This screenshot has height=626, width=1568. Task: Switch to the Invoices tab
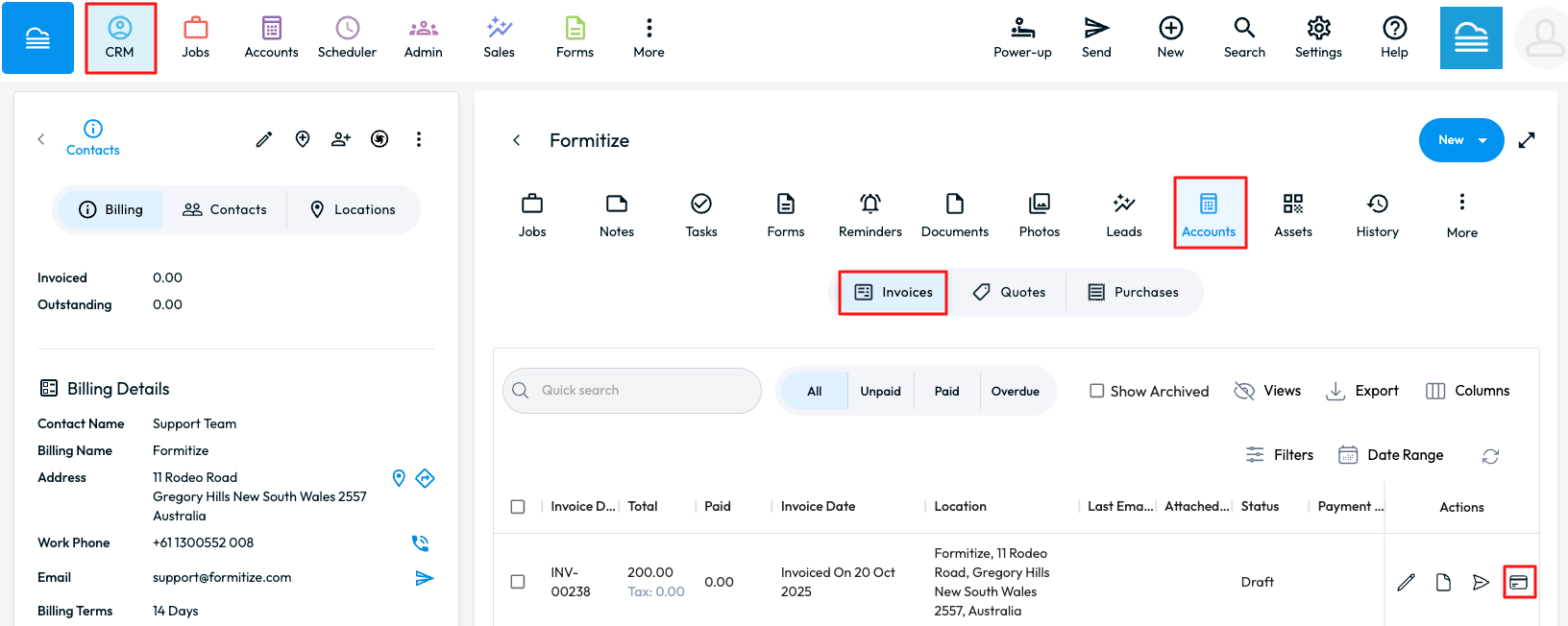pos(894,292)
